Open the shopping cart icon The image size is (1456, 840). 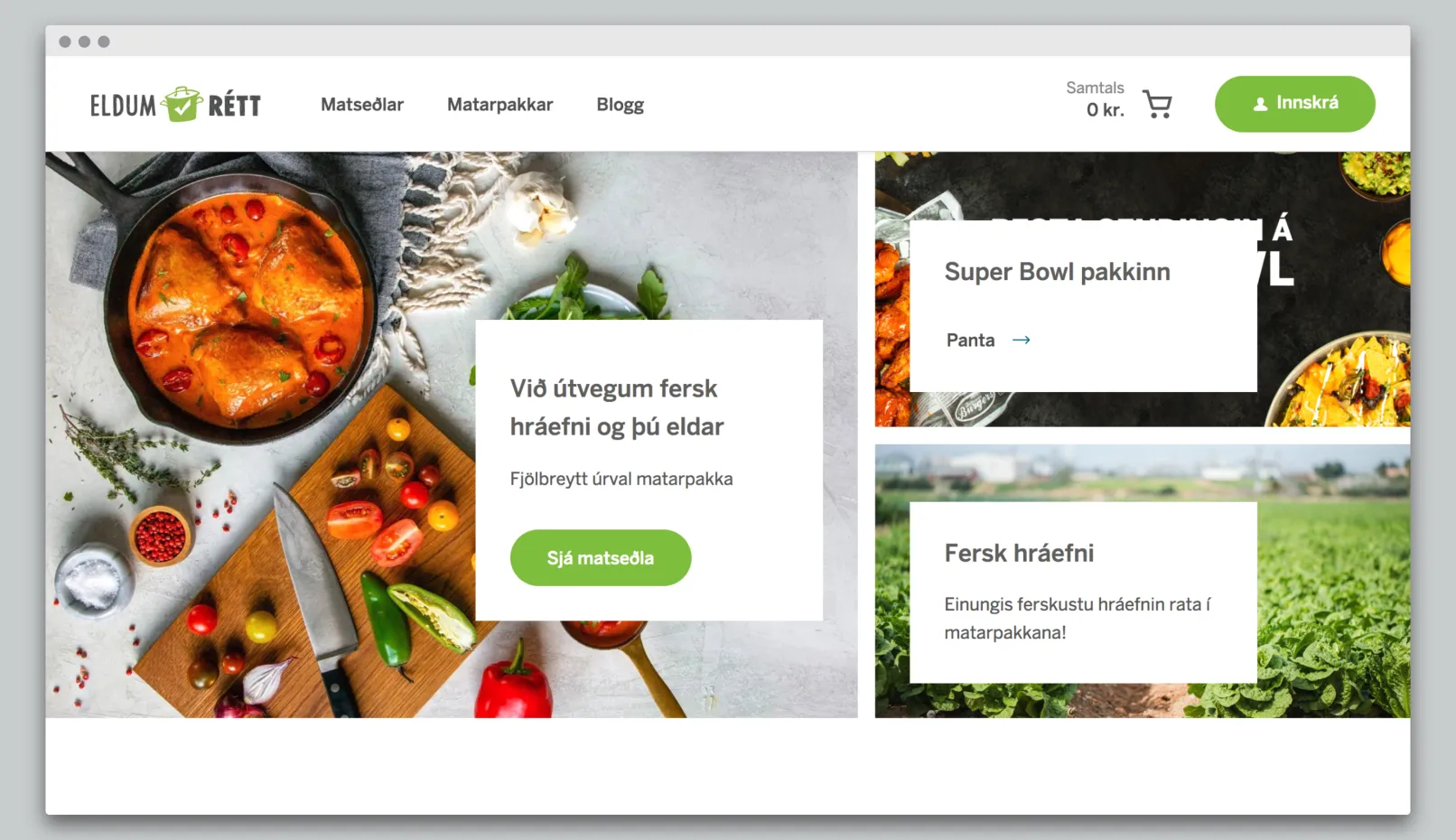(1157, 105)
